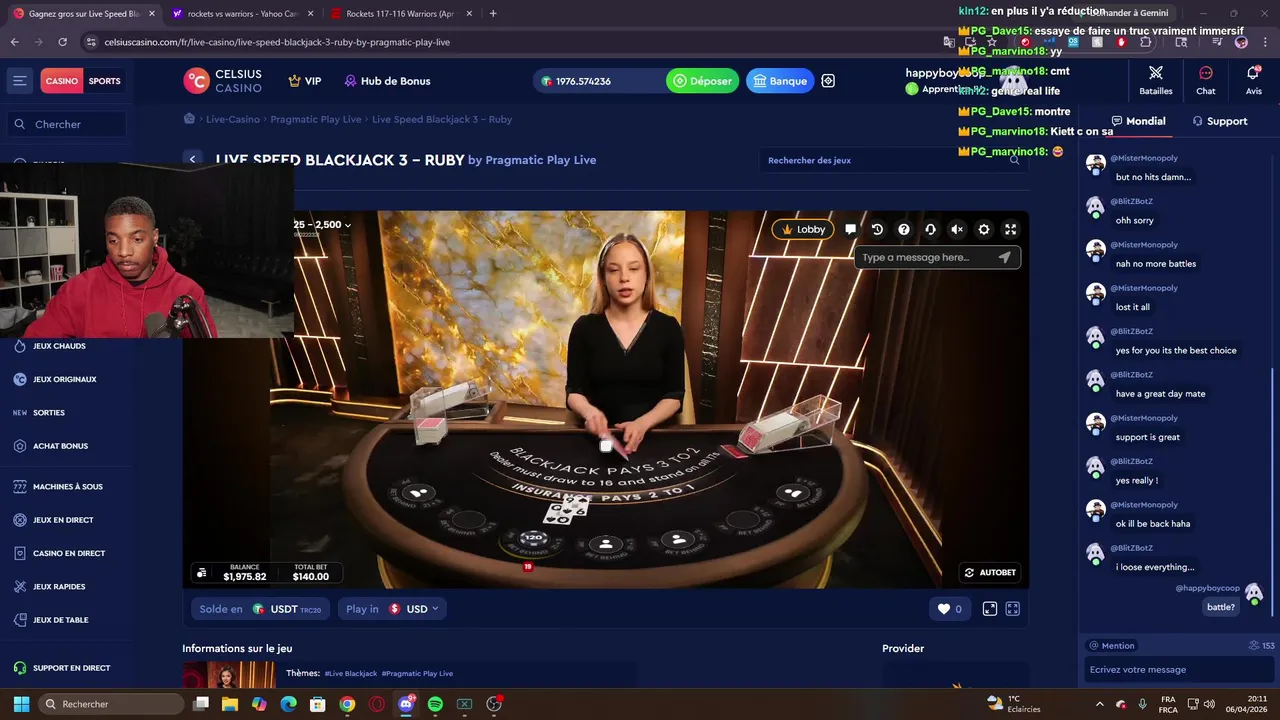Enter fullscreen from the game toolbar
1280x720 pixels.
coord(1010,229)
